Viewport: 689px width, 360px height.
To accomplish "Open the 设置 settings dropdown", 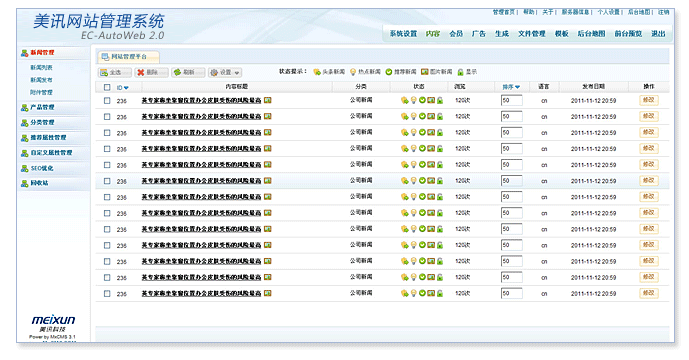I will (x=225, y=73).
